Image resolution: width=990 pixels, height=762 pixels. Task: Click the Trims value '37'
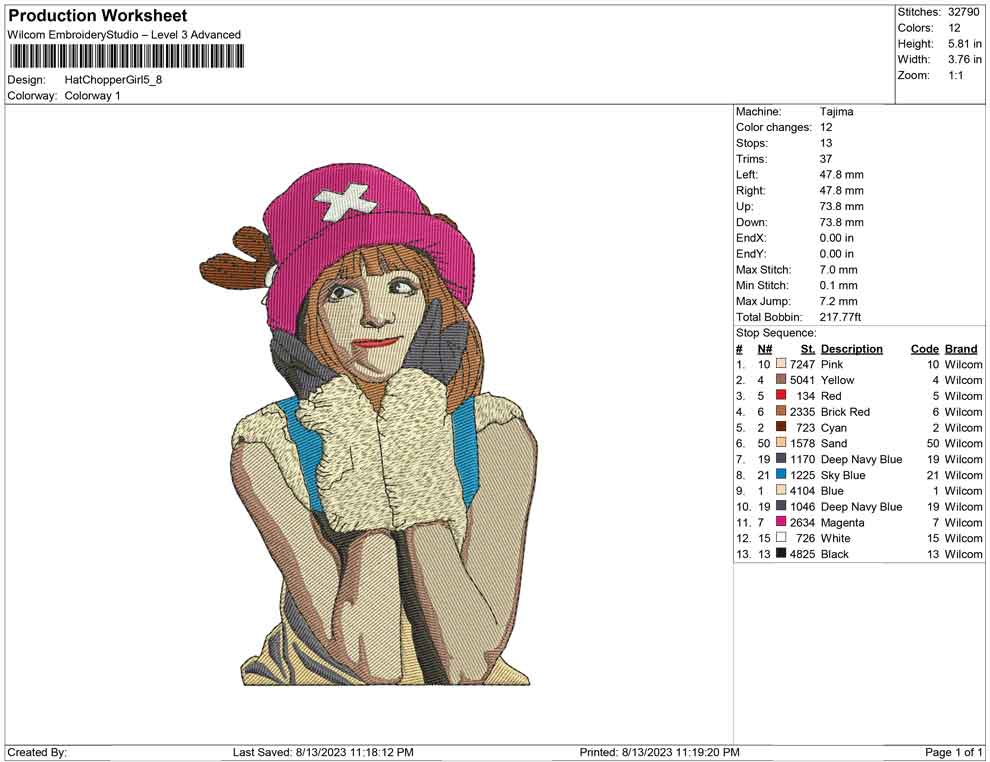826,159
